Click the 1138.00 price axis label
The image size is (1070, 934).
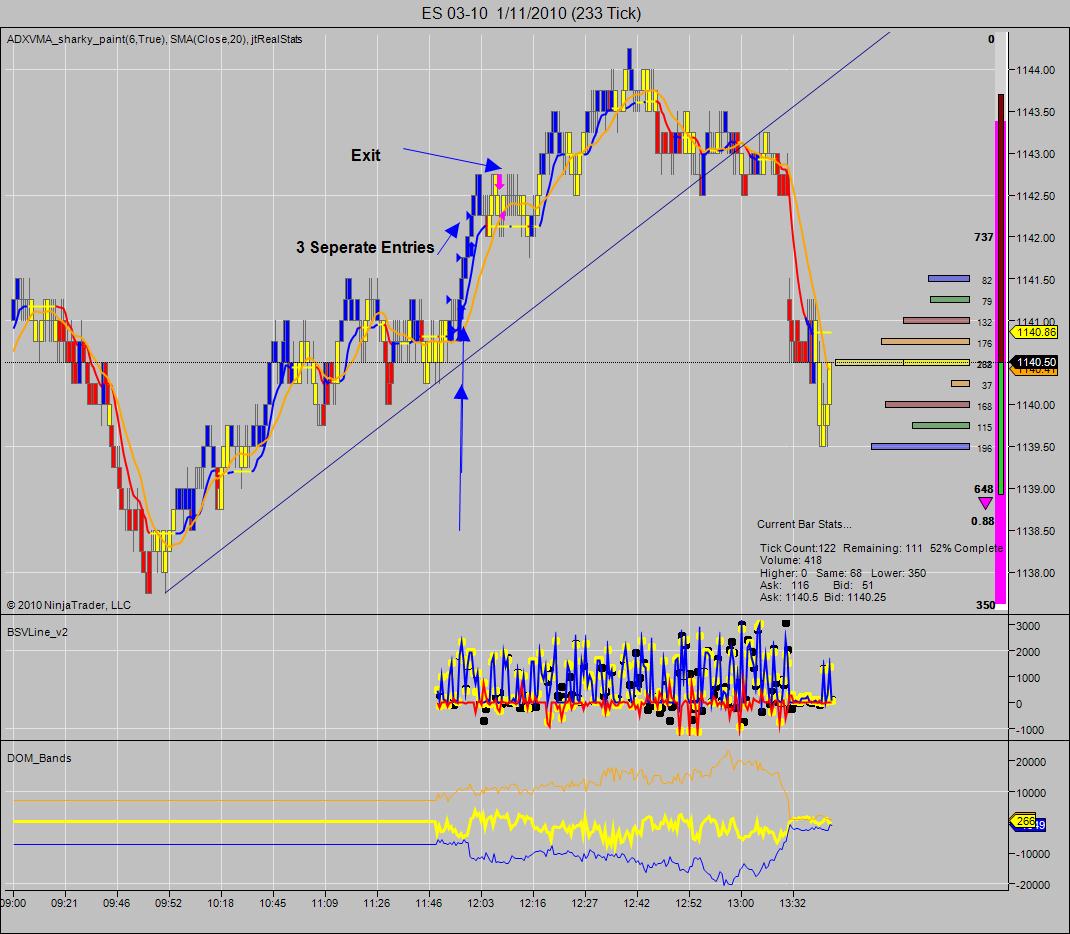(x=1035, y=574)
